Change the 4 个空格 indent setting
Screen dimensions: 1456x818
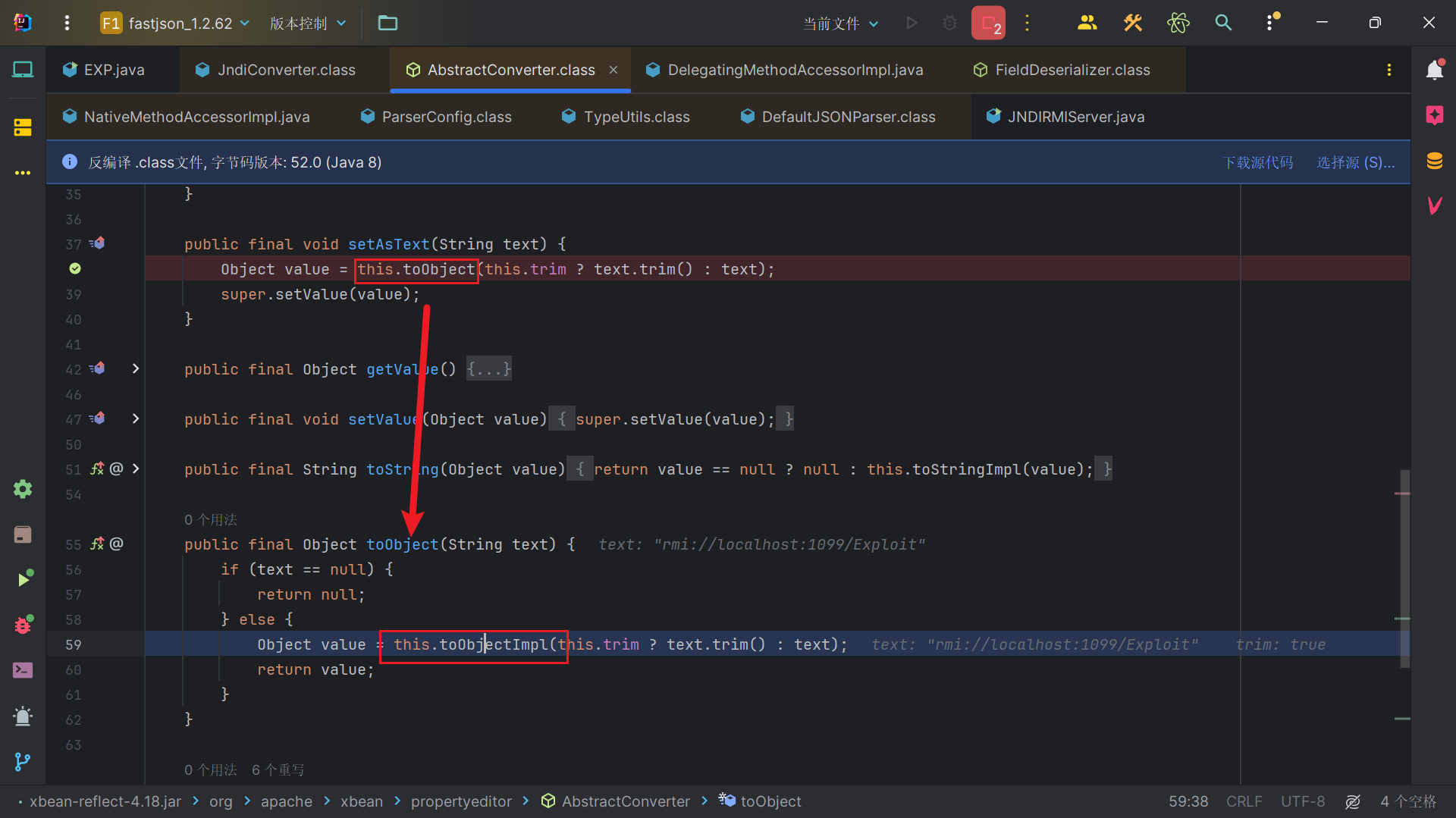[x=1408, y=801]
